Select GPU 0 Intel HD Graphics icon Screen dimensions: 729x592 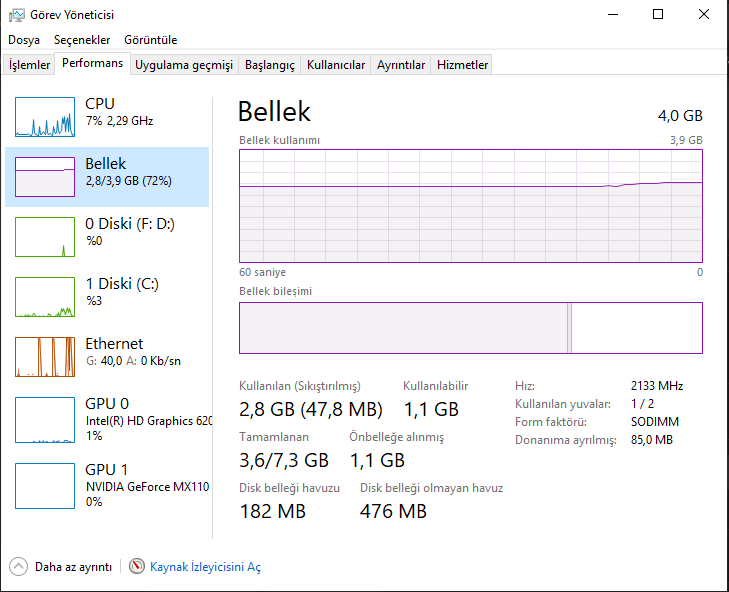45,417
